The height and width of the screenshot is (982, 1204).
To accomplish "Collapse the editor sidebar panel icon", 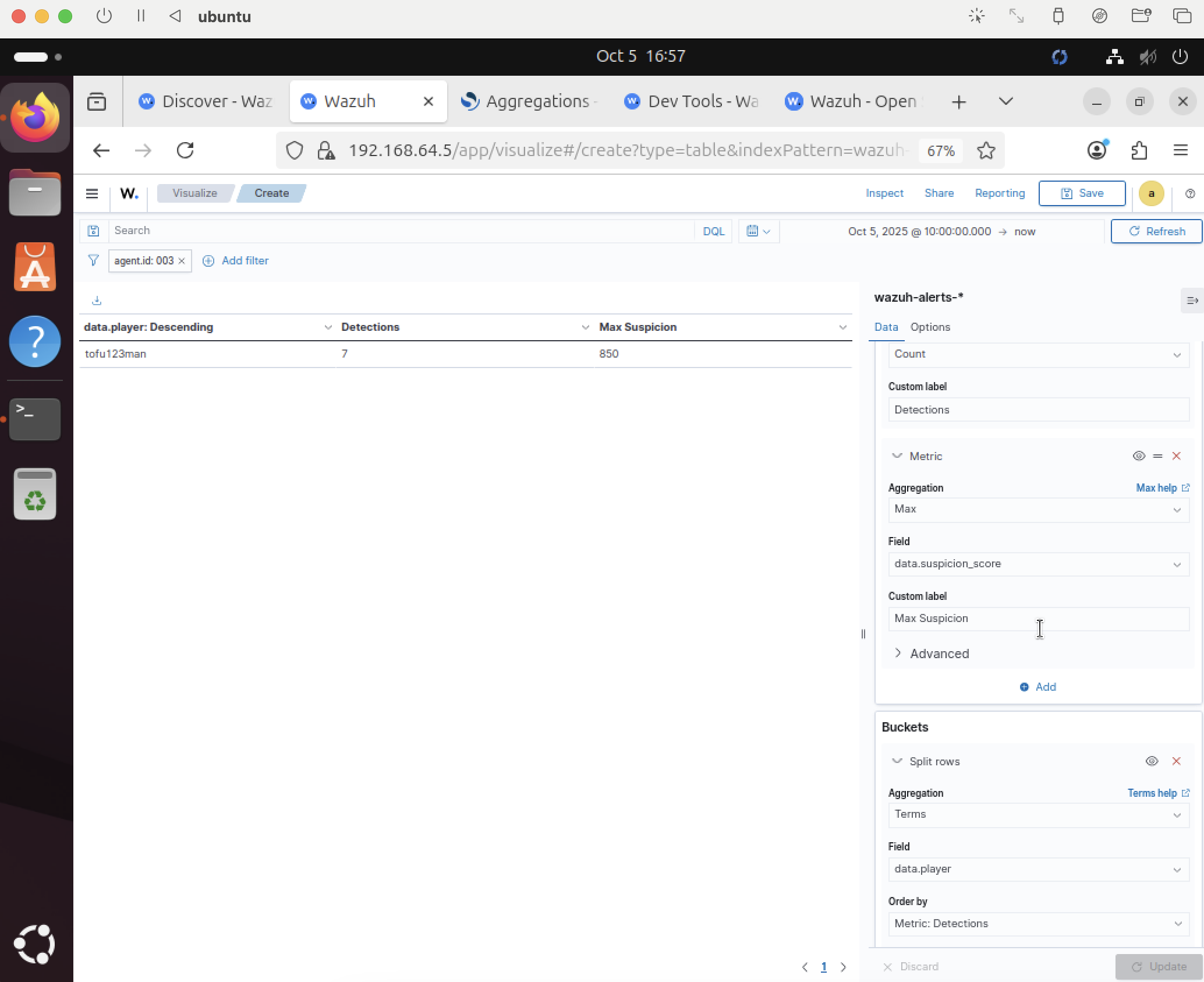I will pyautogui.click(x=1192, y=301).
